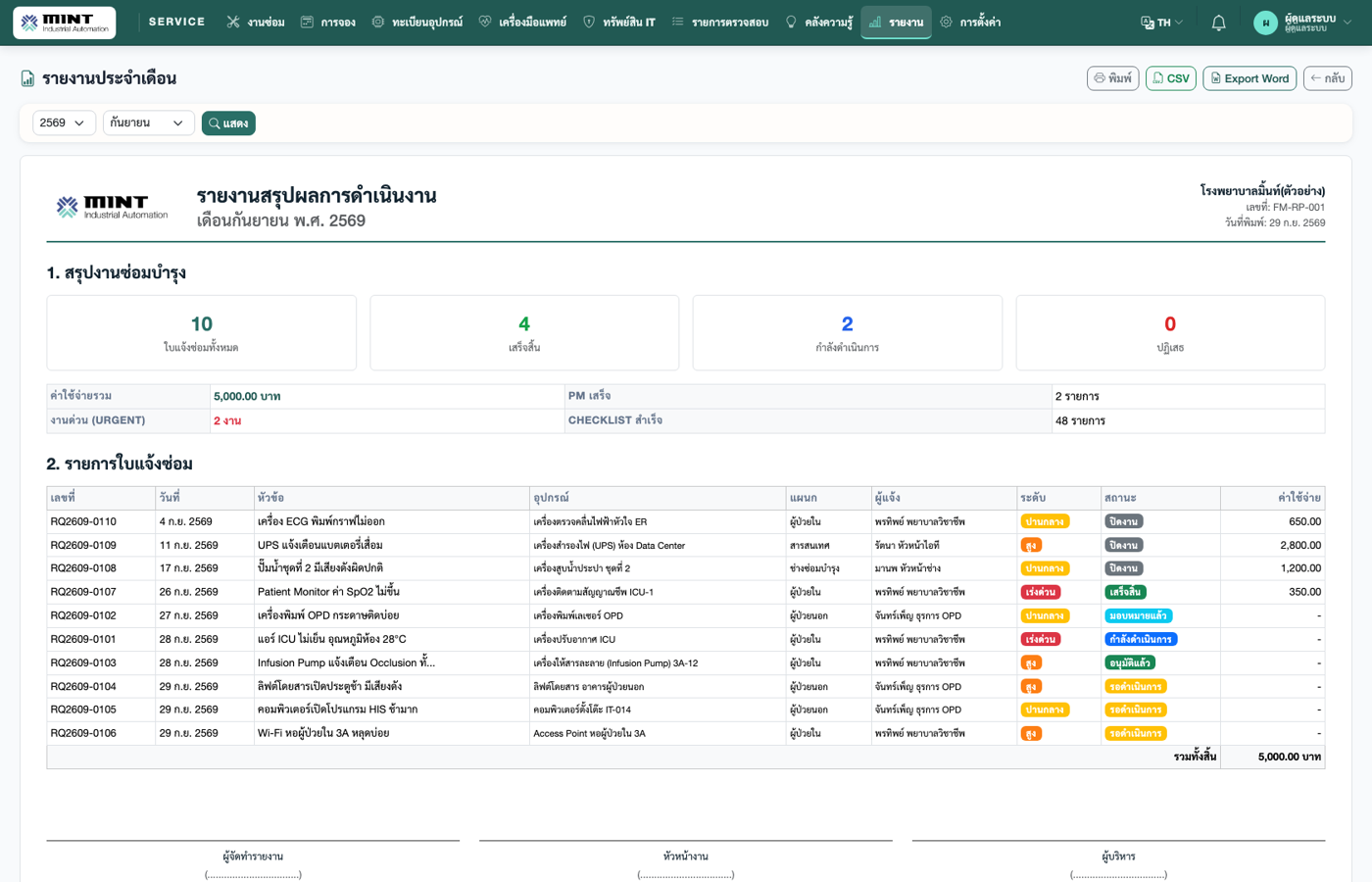The image size is (1372, 882).
Task: Click the เสร็จสิ้น status badge in row RQ2609-0107
Action: (1125, 592)
